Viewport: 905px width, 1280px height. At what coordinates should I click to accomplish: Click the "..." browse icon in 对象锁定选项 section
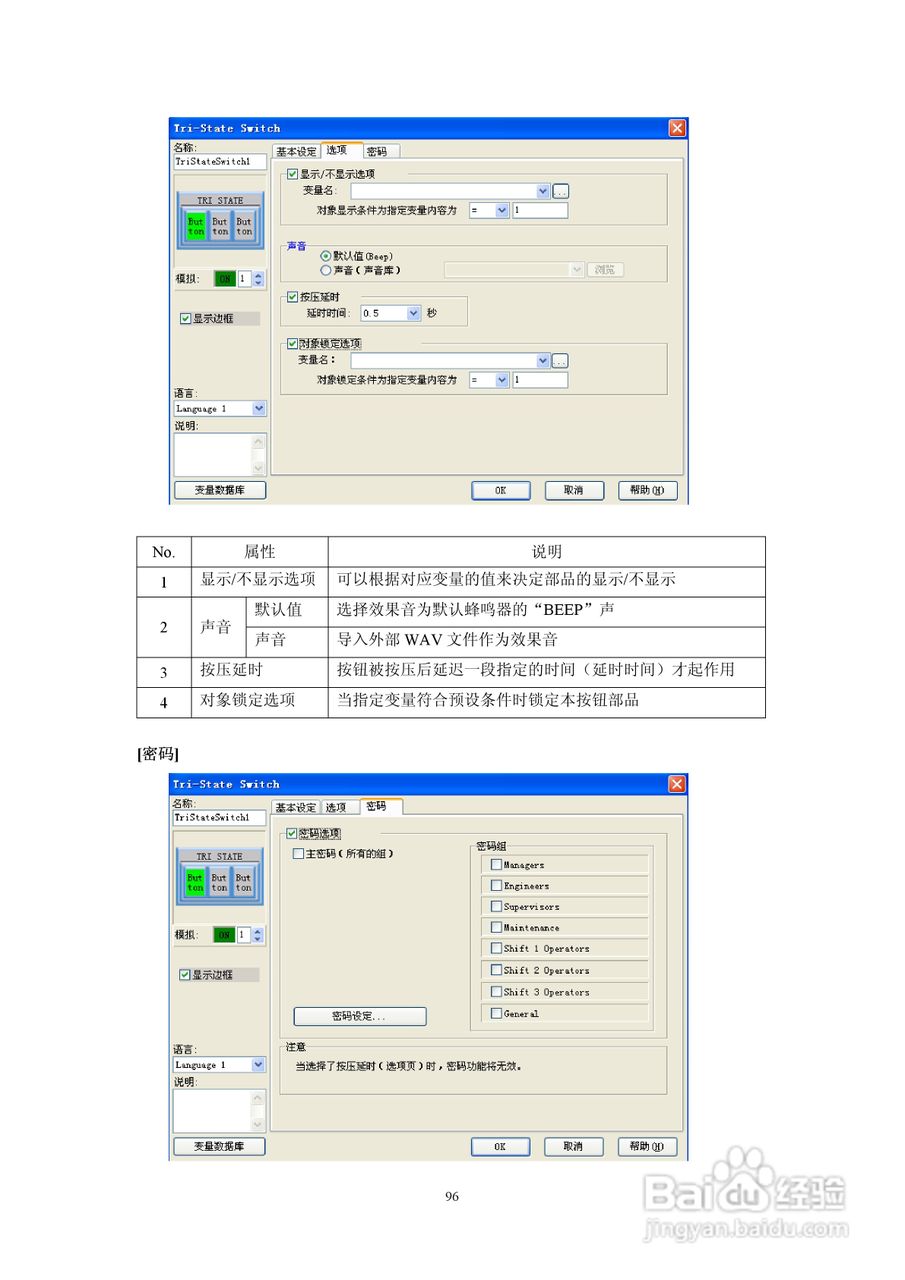pyautogui.click(x=559, y=360)
